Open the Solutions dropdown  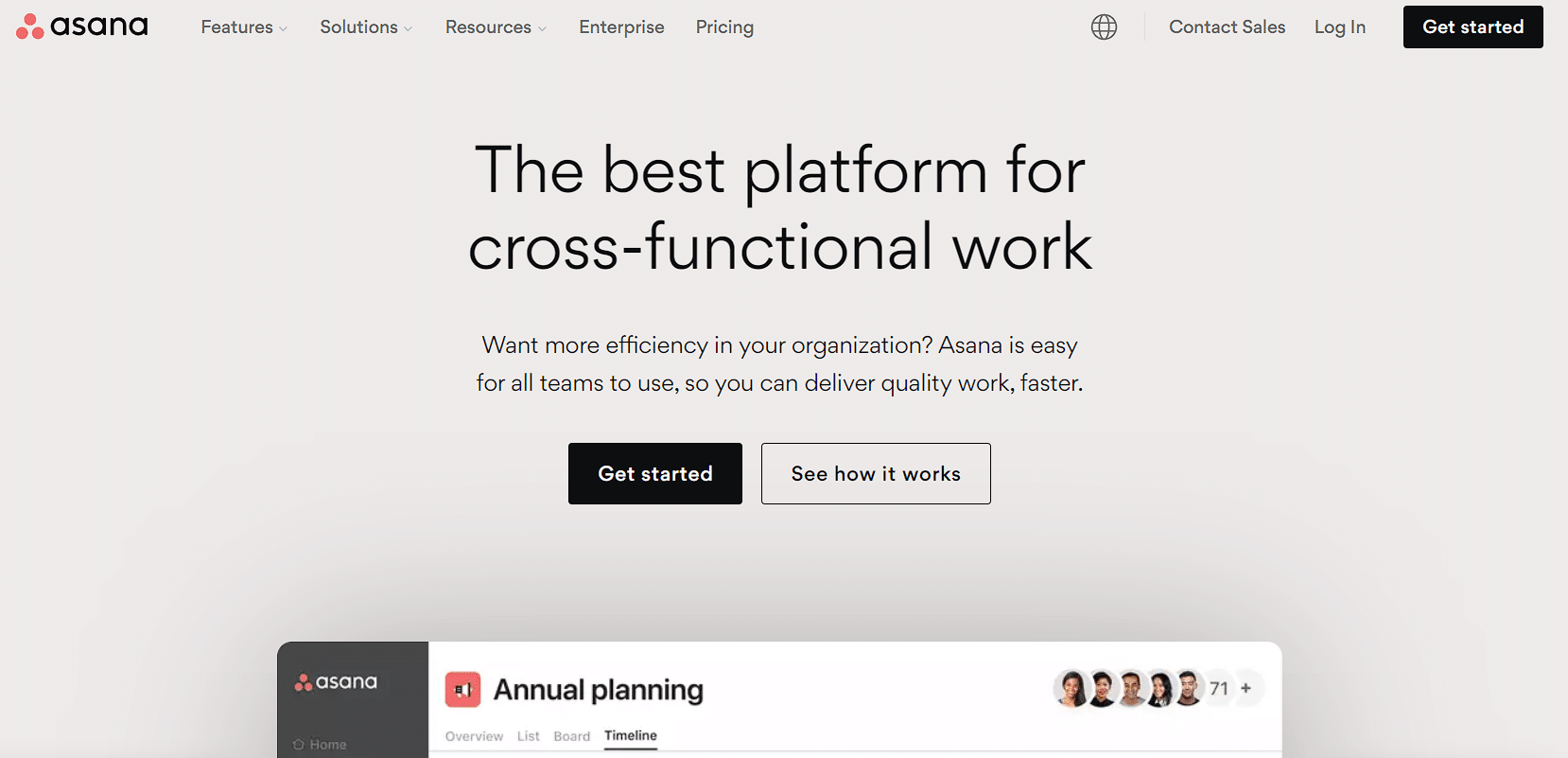pos(359,26)
